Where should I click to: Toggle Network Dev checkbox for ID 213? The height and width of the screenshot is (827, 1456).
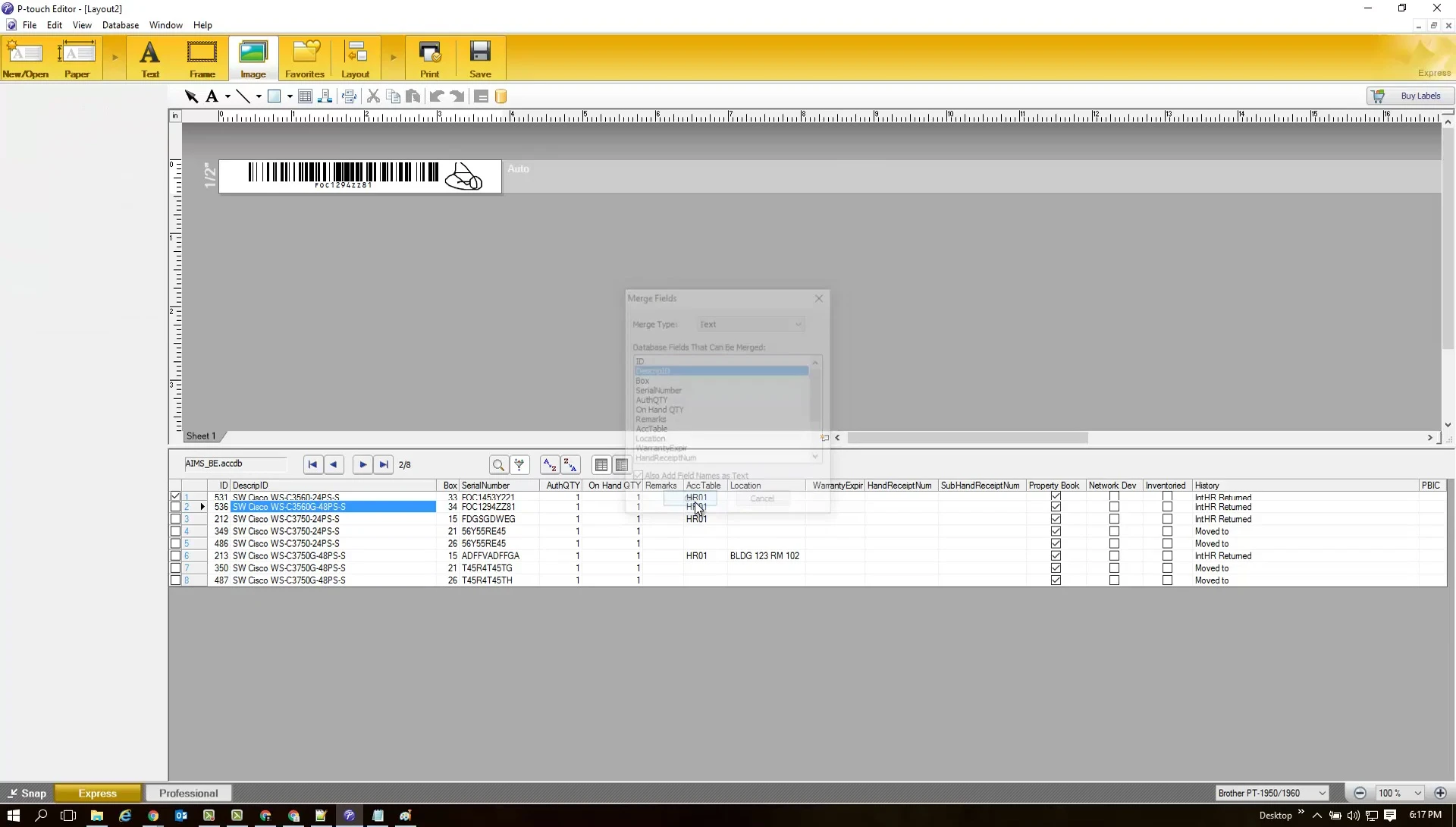(1114, 556)
